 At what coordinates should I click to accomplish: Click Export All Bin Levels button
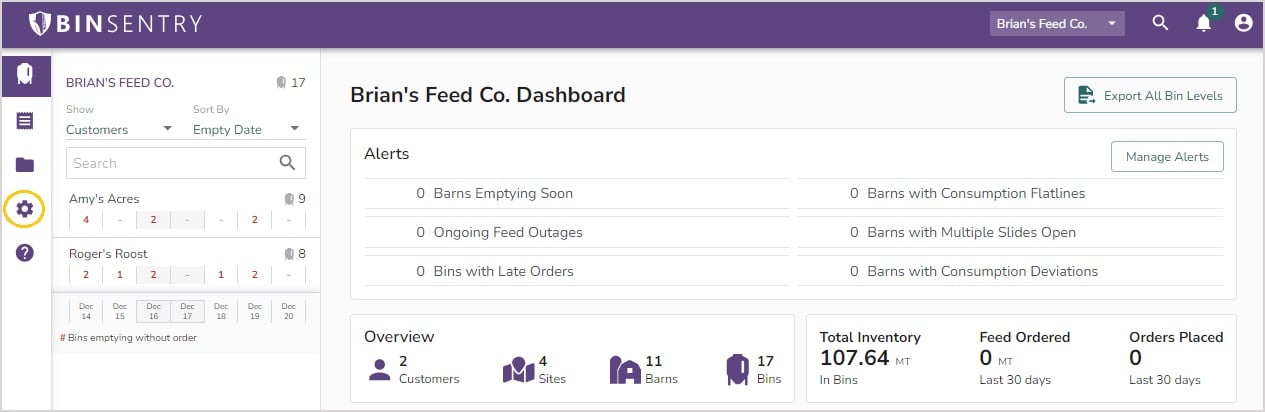tap(1150, 96)
